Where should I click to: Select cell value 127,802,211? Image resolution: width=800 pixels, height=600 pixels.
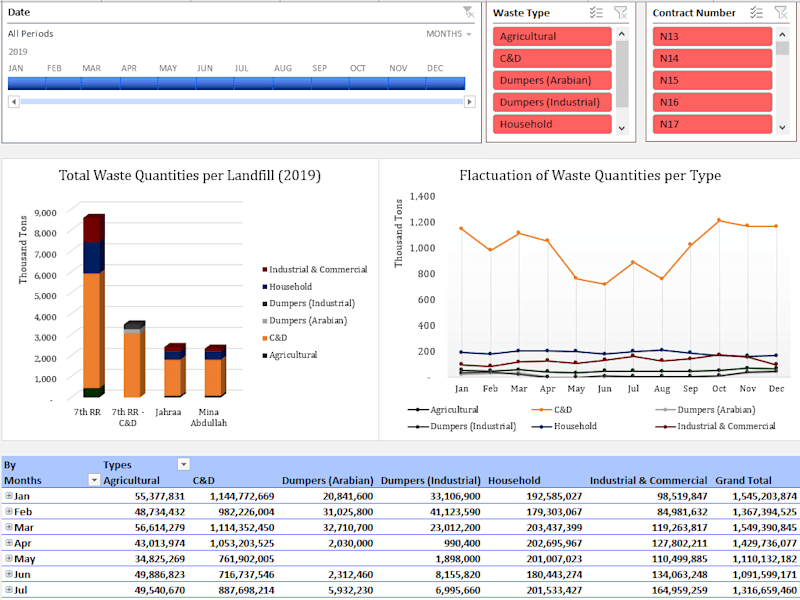click(680, 543)
